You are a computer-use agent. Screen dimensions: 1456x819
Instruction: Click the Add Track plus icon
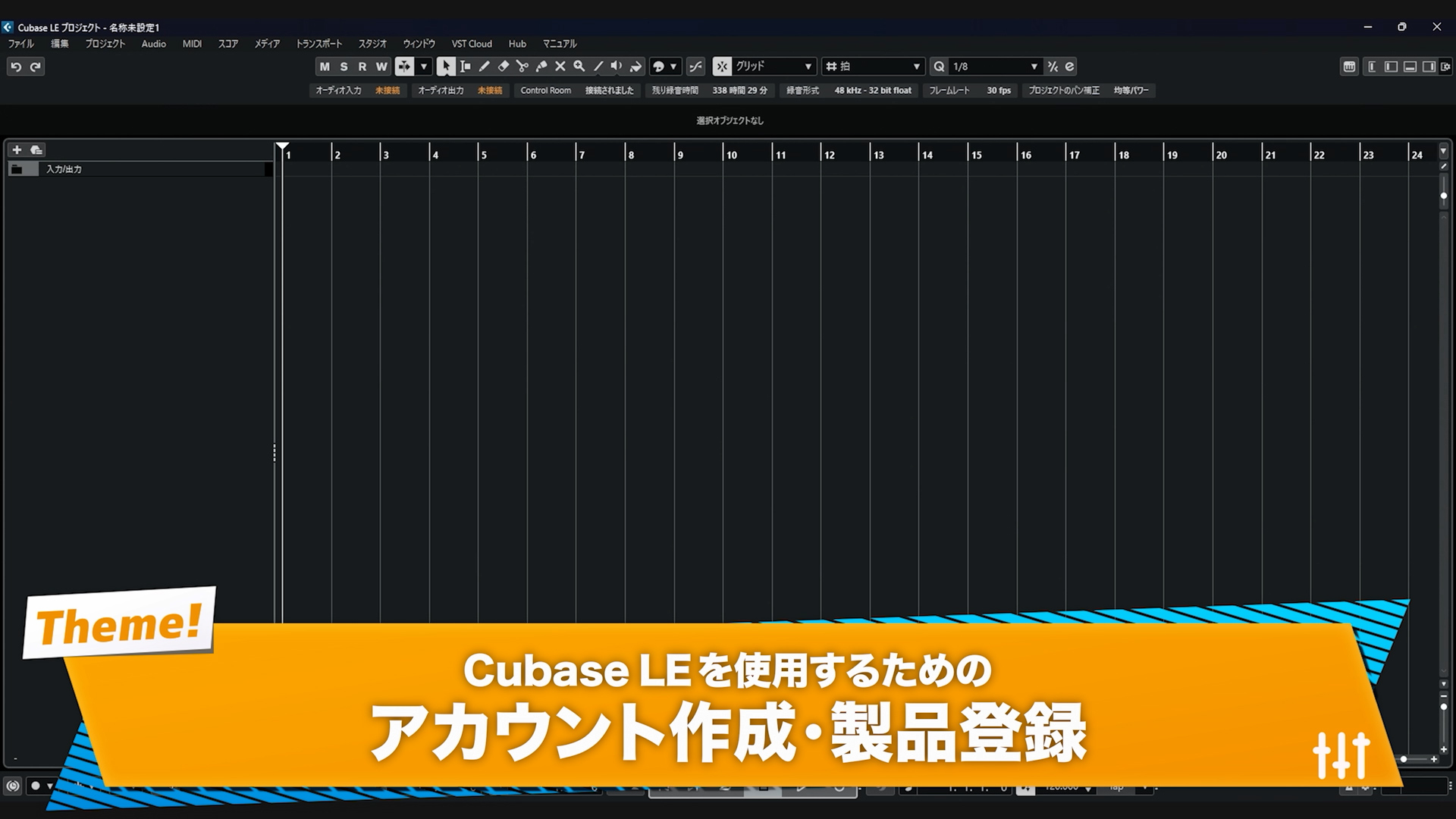click(17, 150)
